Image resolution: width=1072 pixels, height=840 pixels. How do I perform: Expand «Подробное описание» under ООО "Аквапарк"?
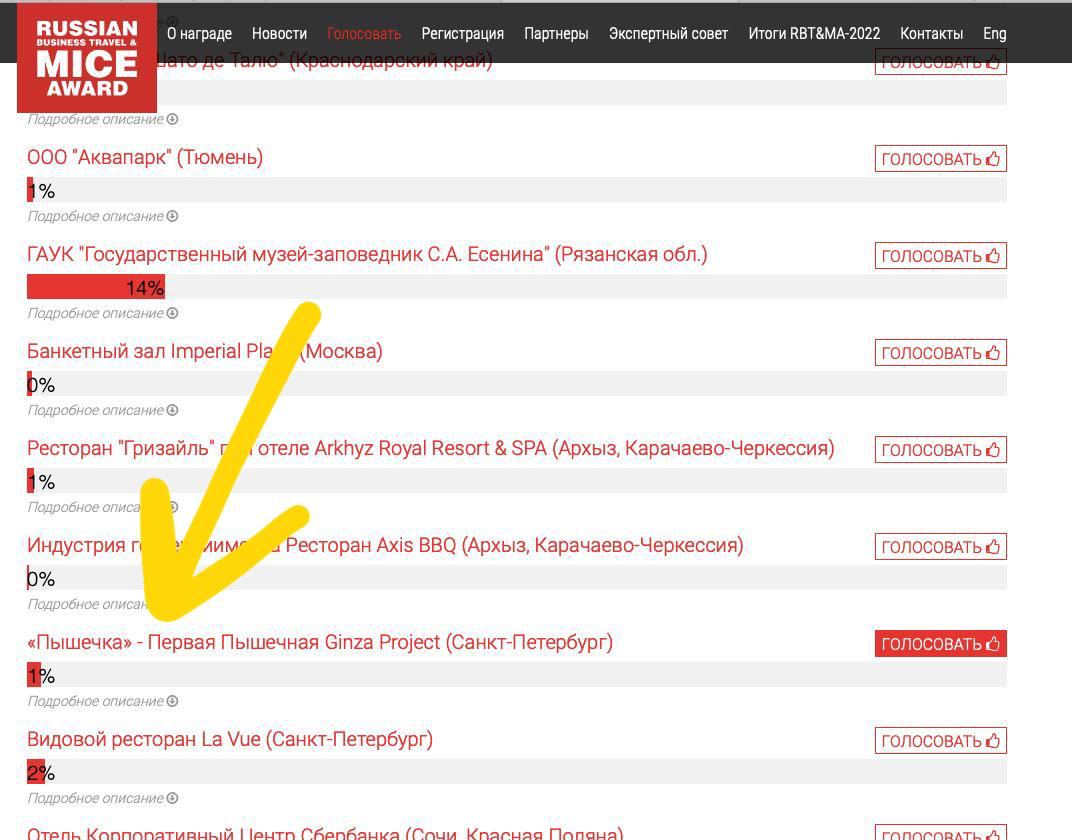[x=103, y=217]
